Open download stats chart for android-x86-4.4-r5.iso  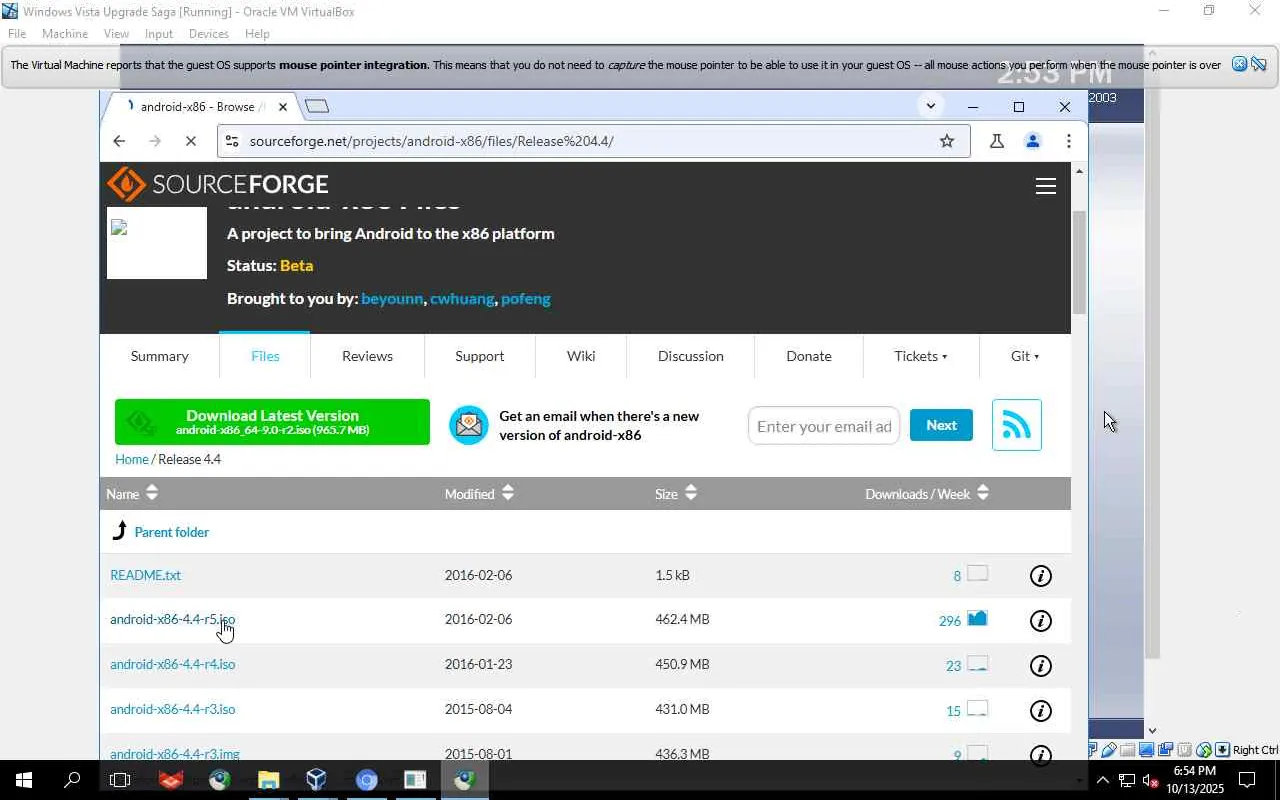pos(977,619)
